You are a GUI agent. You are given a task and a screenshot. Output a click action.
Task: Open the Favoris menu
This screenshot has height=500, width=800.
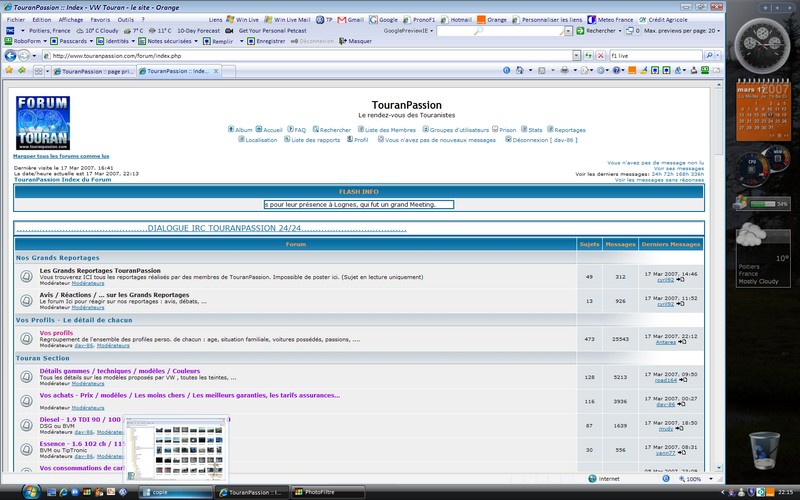(x=101, y=19)
